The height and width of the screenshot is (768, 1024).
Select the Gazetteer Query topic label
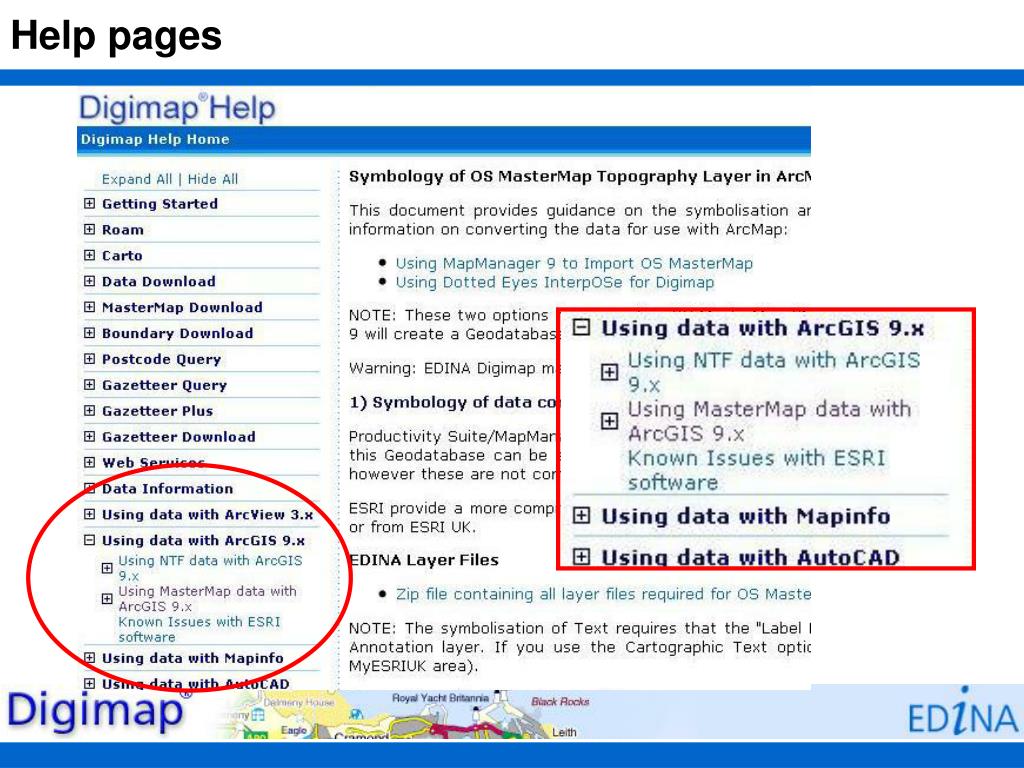(165, 385)
